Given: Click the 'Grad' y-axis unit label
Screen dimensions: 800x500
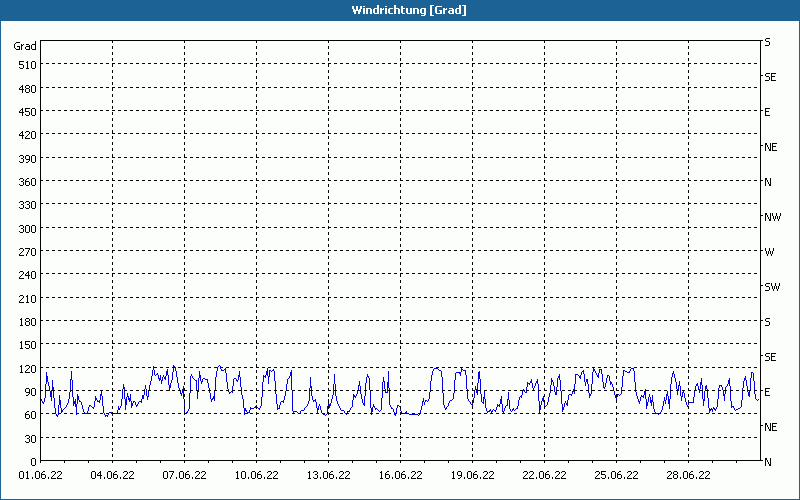Looking at the screenshot, I should click(25, 46).
